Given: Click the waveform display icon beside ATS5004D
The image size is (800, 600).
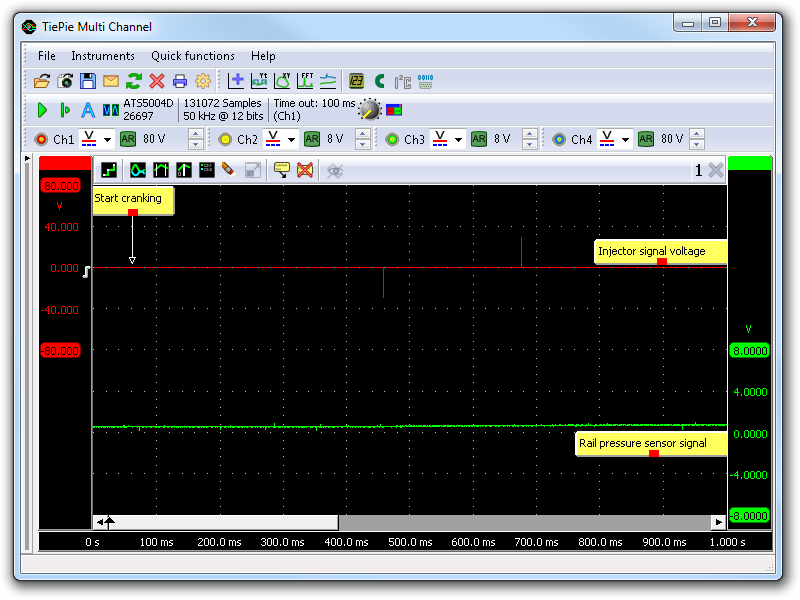Looking at the screenshot, I should pyautogui.click(x=111, y=110).
